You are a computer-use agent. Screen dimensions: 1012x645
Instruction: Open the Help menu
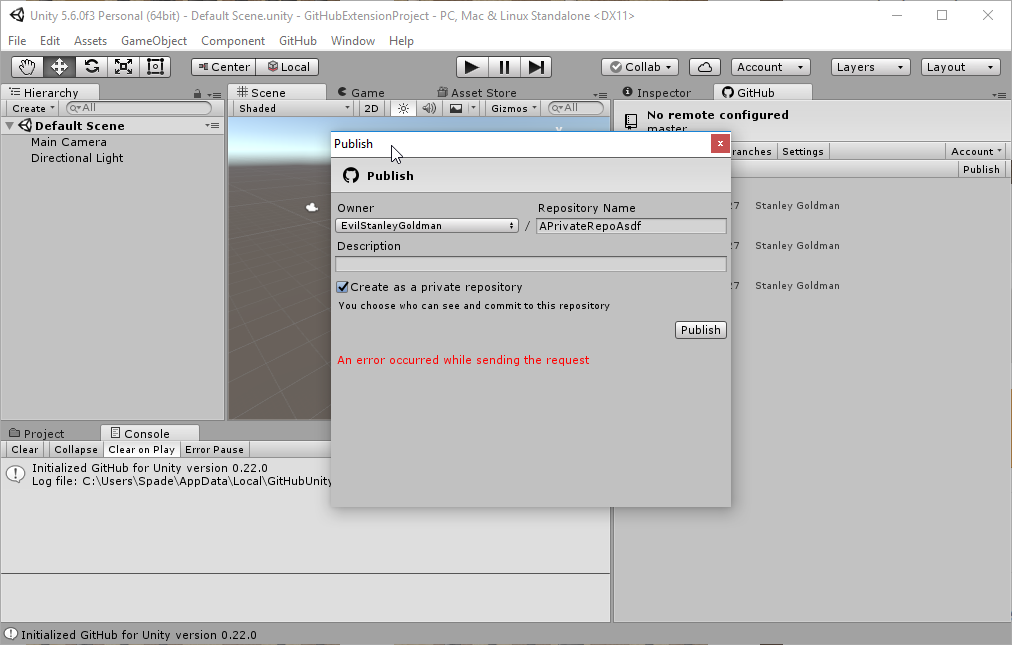(401, 41)
